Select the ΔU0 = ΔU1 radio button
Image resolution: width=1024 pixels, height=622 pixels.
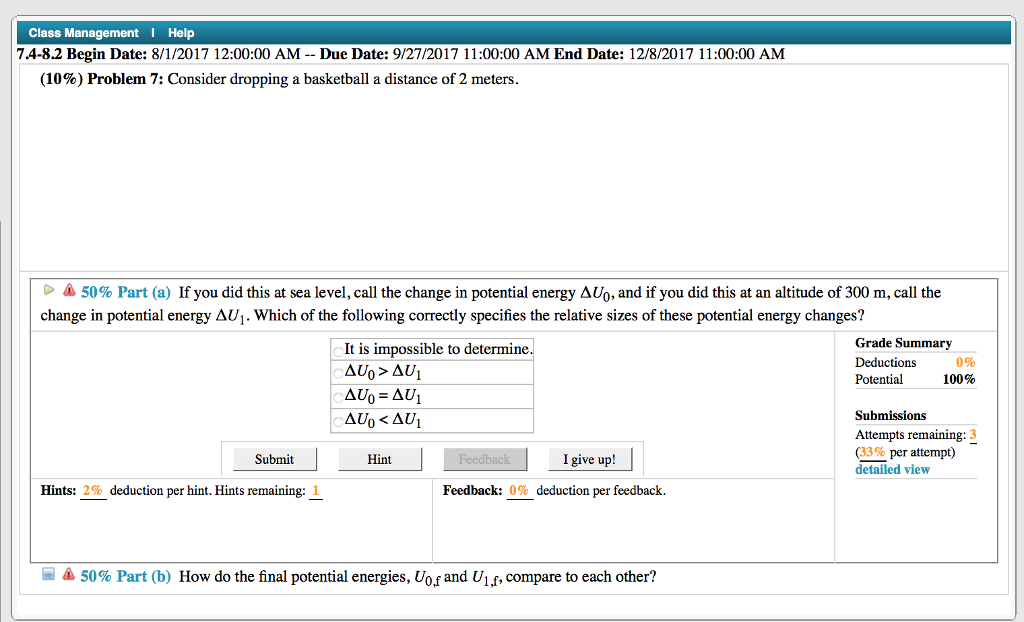click(338, 397)
